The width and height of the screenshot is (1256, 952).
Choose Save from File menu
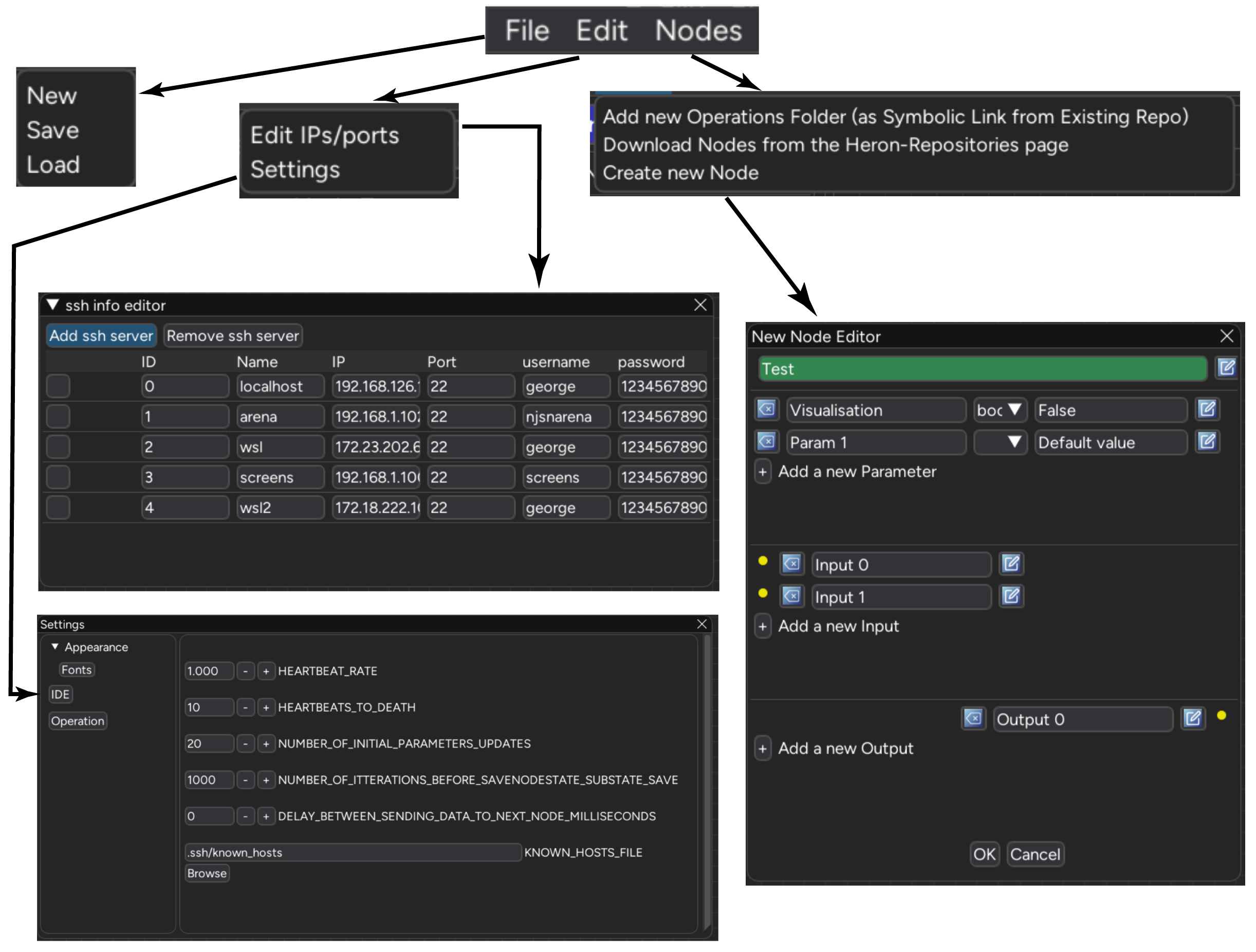[53, 130]
